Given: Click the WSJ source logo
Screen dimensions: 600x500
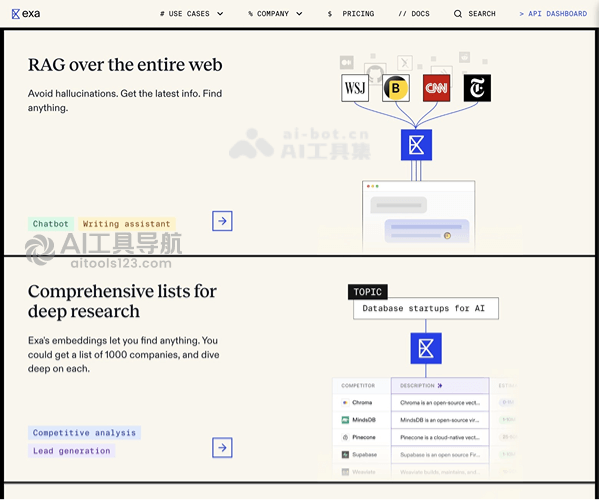Looking at the screenshot, I should [355, 88].
